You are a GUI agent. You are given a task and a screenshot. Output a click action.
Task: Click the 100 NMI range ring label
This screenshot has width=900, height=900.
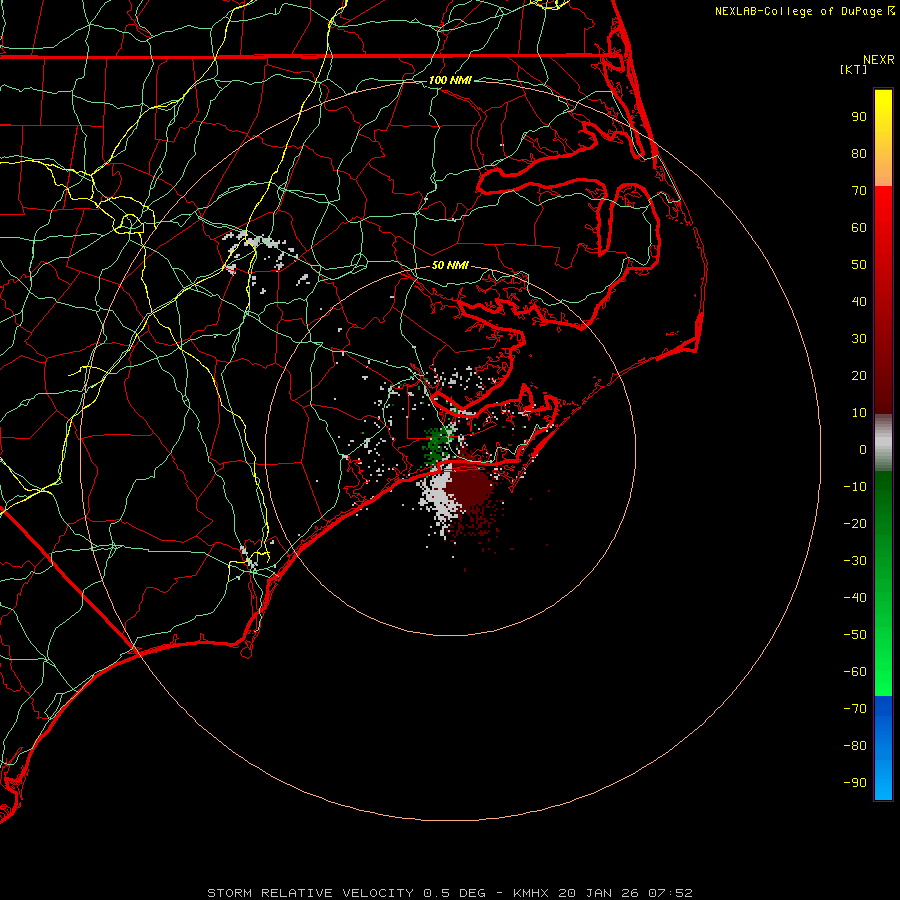450,80
